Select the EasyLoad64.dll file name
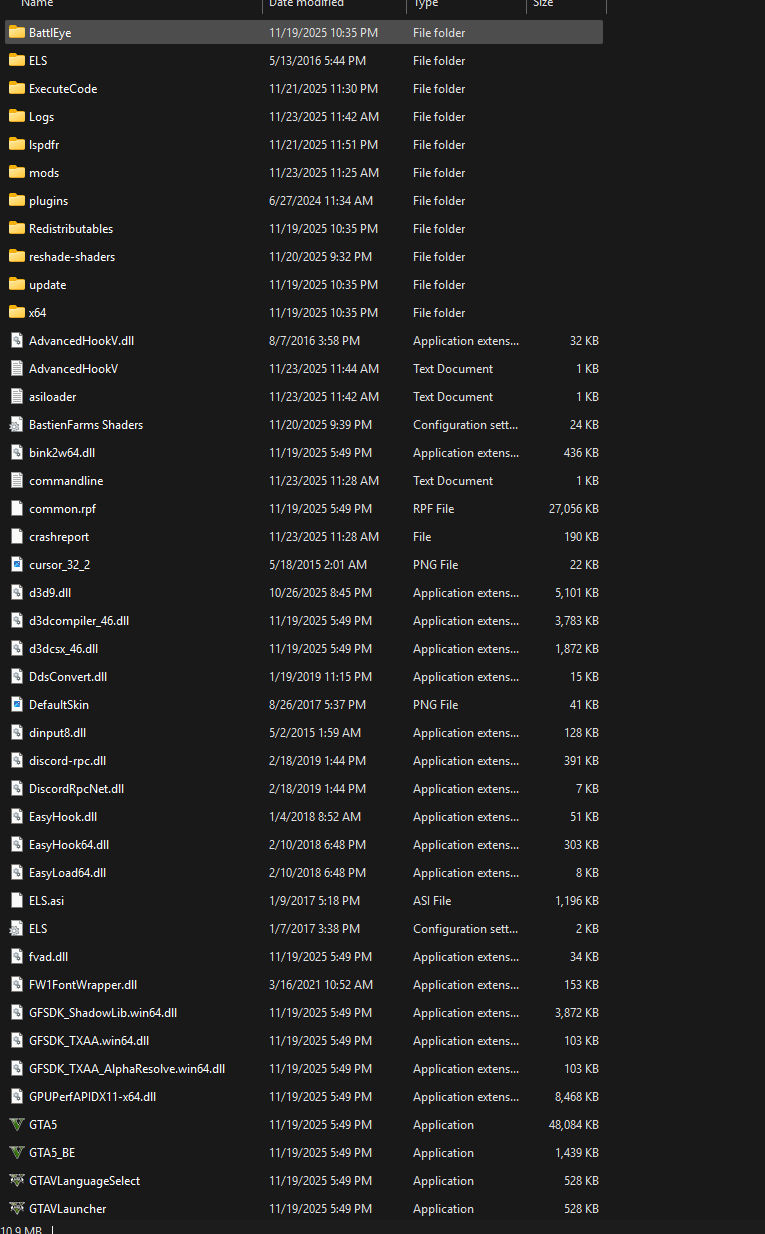 [67, 873]
